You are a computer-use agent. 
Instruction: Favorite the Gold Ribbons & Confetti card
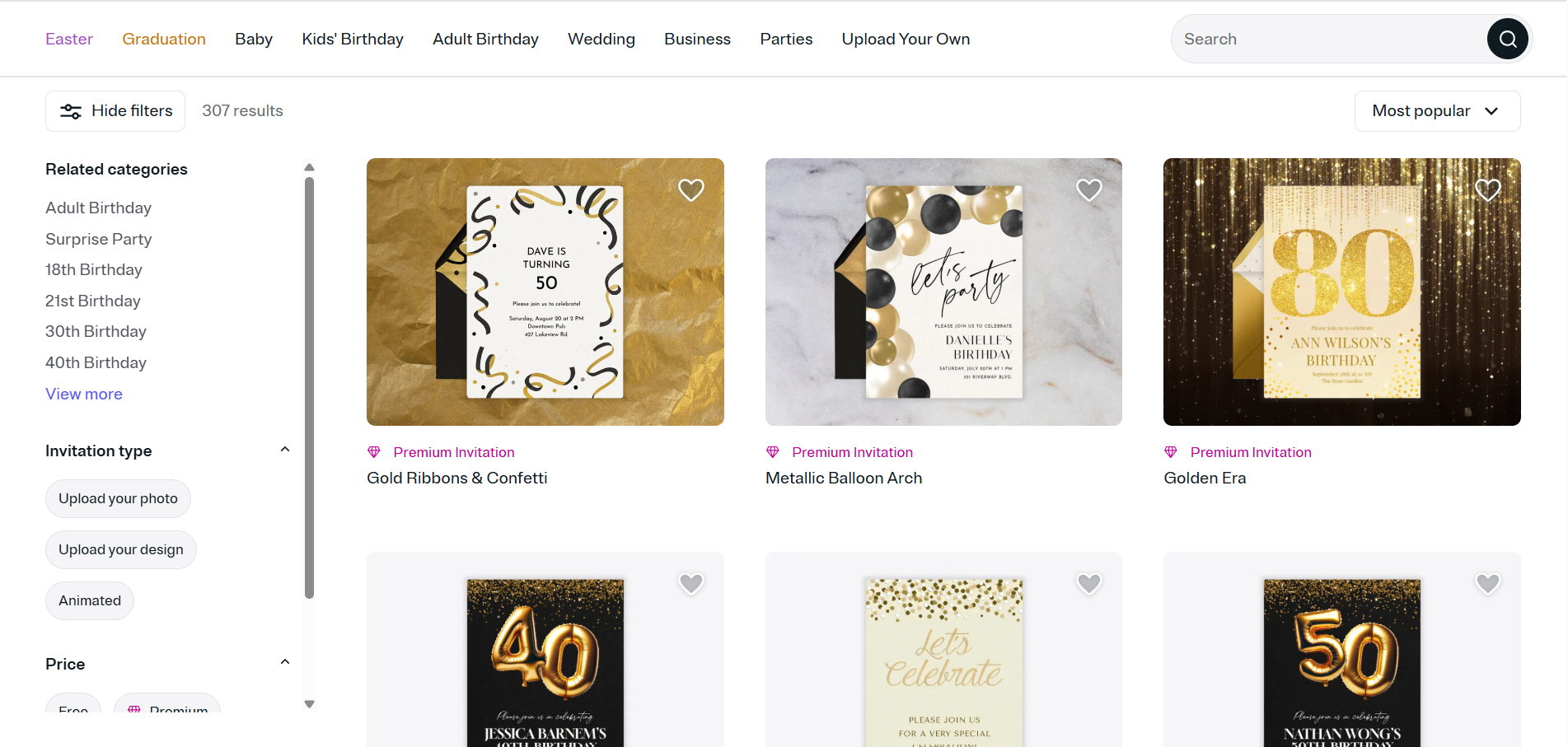690,190
